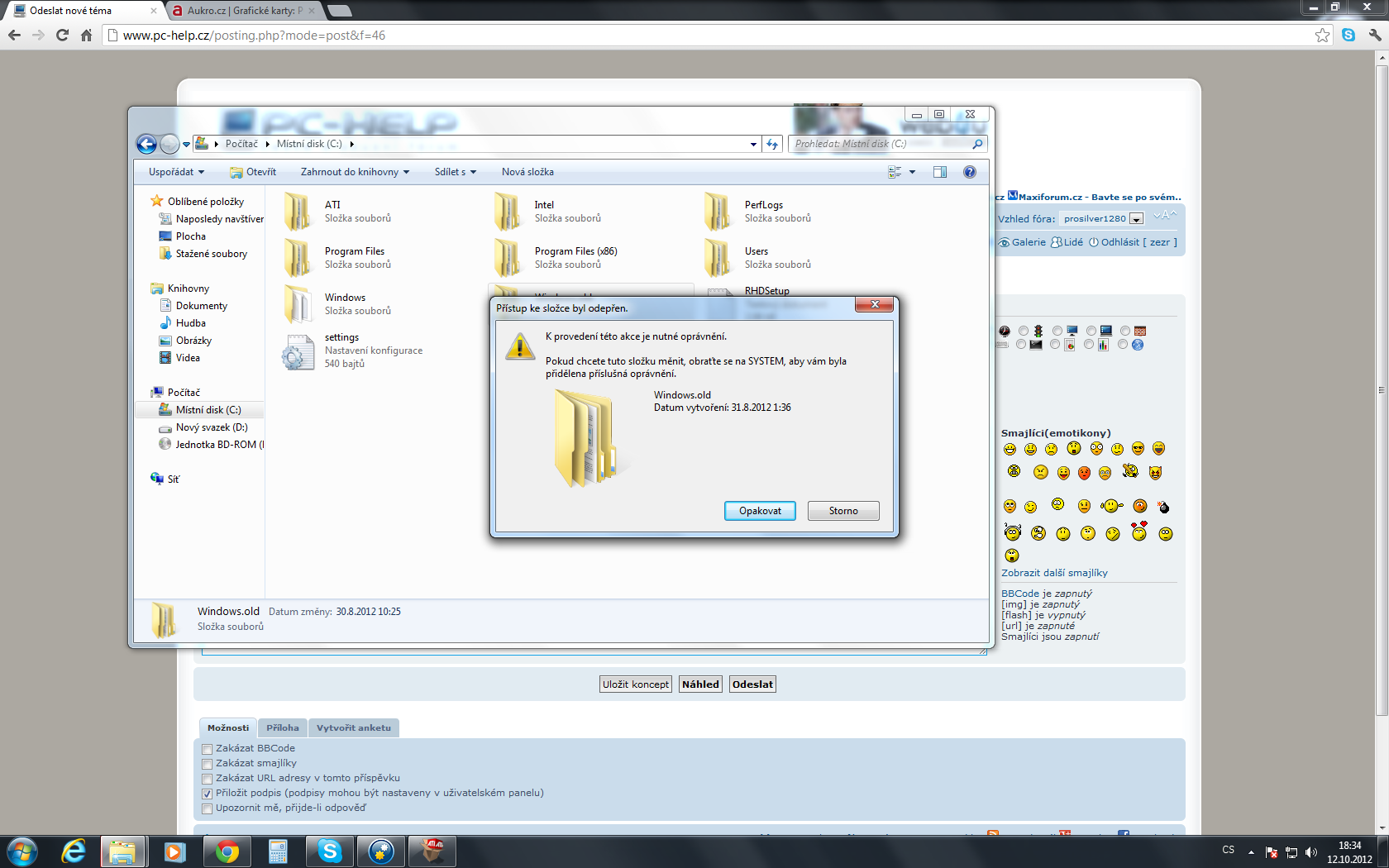Select the traffic light topic icon radio
The height and width of the screenshot is (868, 1389).
coord(1024,331)
